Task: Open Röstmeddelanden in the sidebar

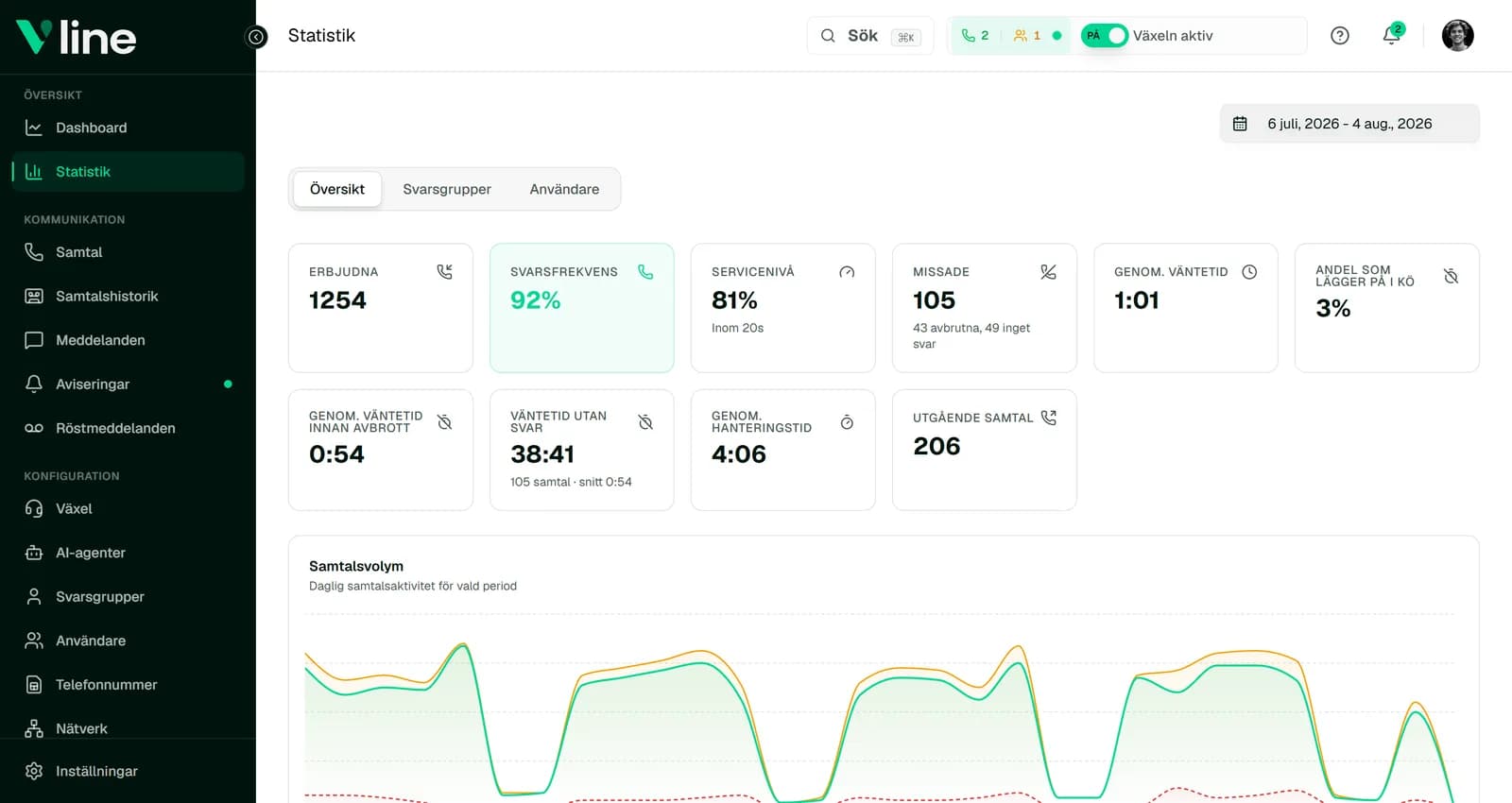Action: click(128, 428)
